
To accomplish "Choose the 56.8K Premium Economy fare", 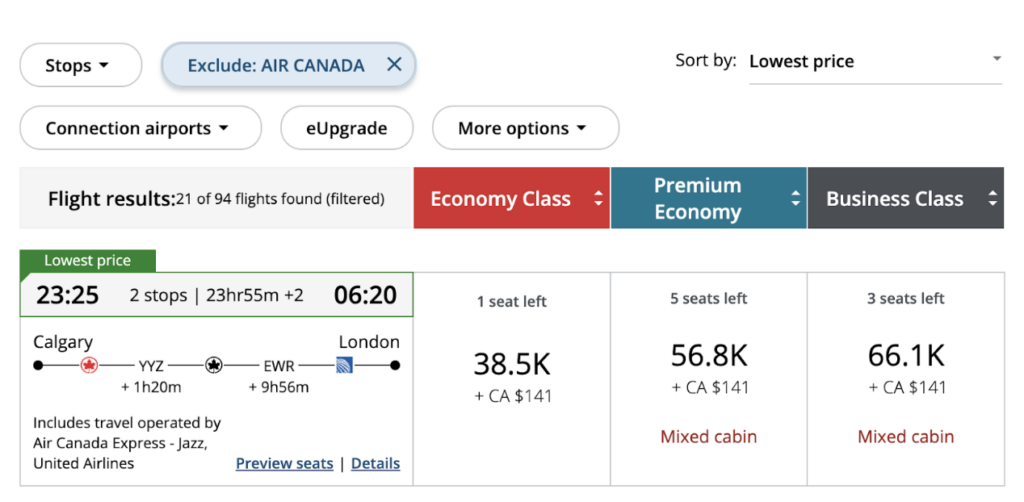I will coord(708,356).
